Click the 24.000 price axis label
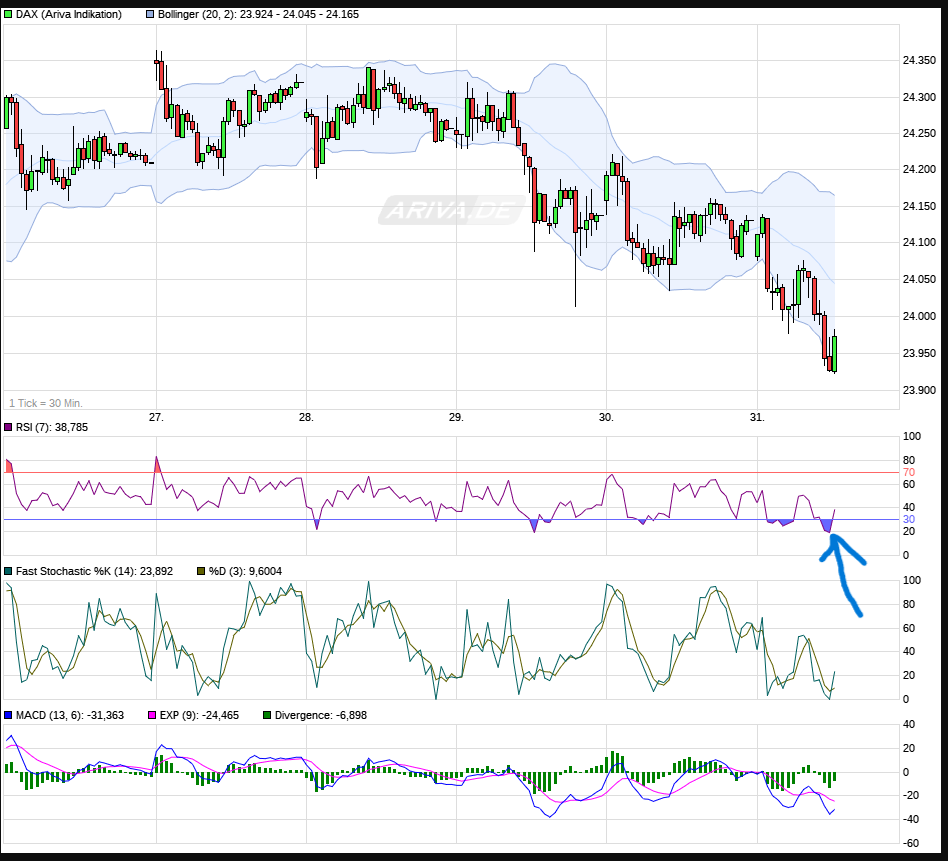Image resolution: width=948 pixels, height=861 pixels. tap(919, 316)
